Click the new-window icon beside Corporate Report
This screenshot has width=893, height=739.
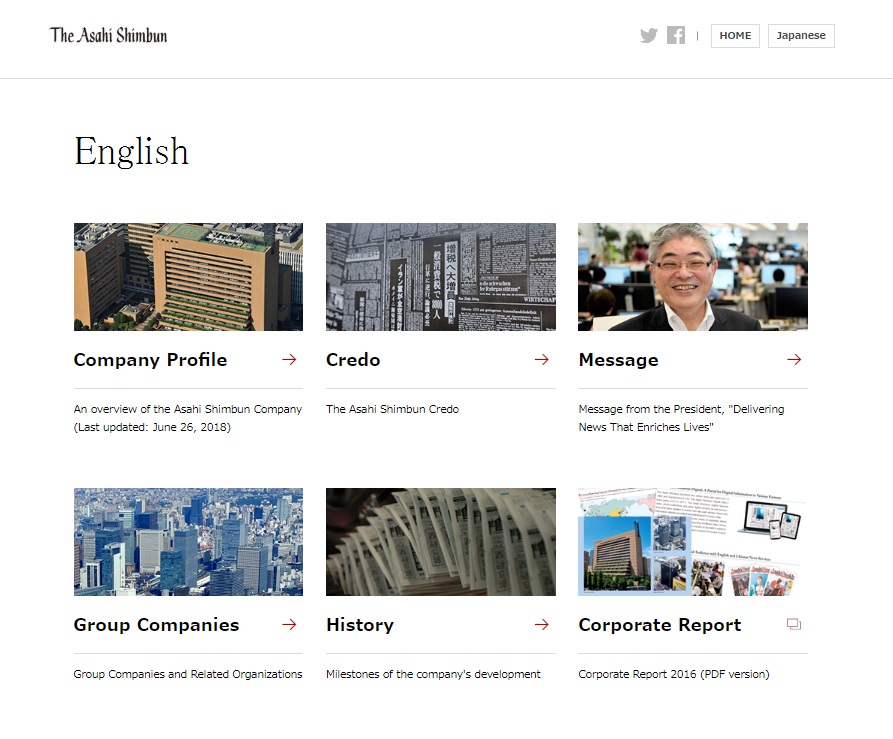pyautogui.click(x=794, y=625)
